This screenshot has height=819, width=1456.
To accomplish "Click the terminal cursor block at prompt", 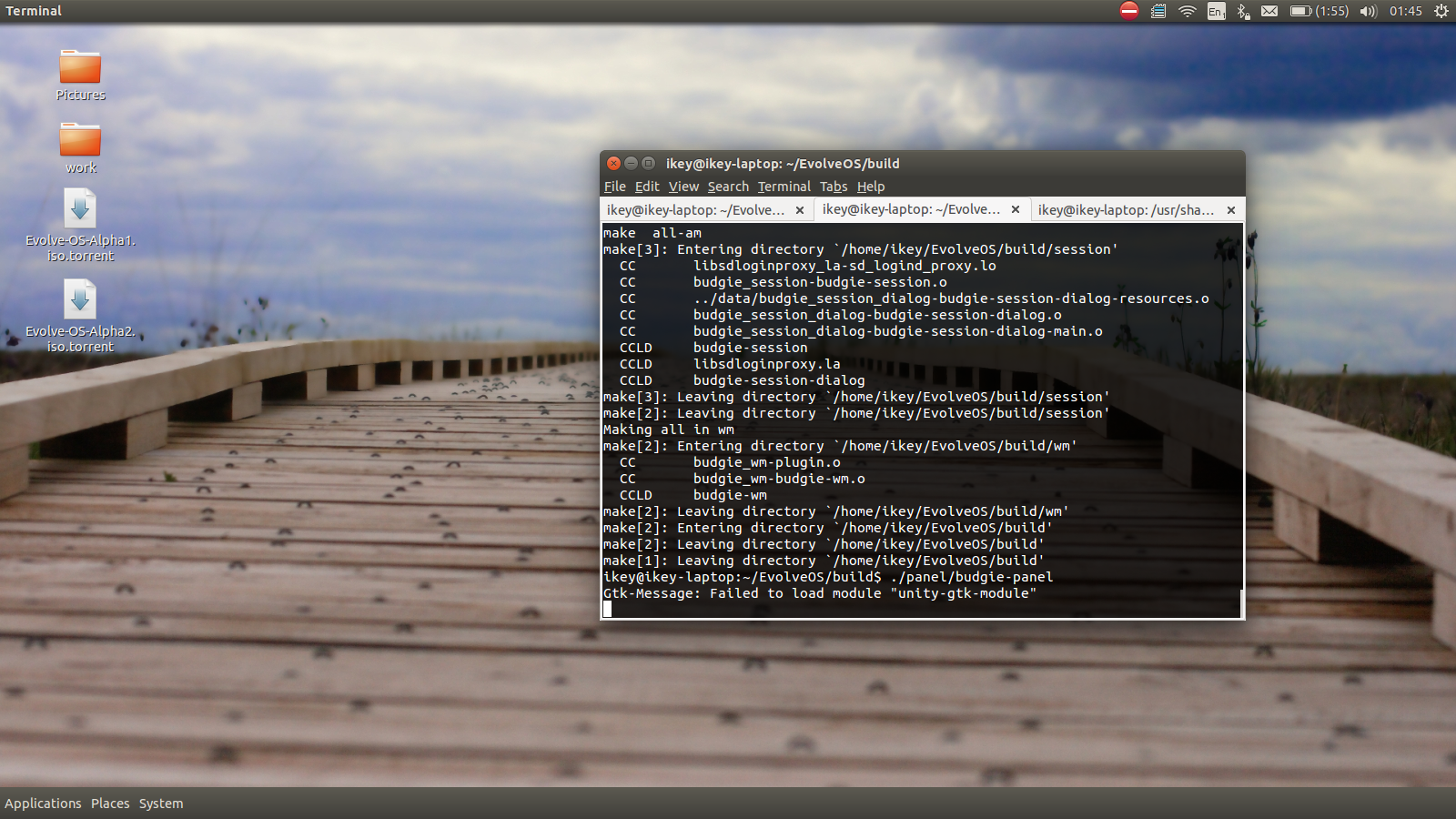I will (607, 610).
